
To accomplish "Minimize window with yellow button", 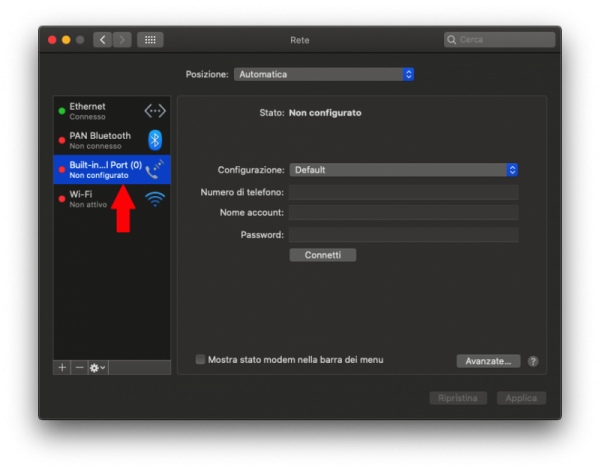I will pyautogui.click(x=66, y=40).
